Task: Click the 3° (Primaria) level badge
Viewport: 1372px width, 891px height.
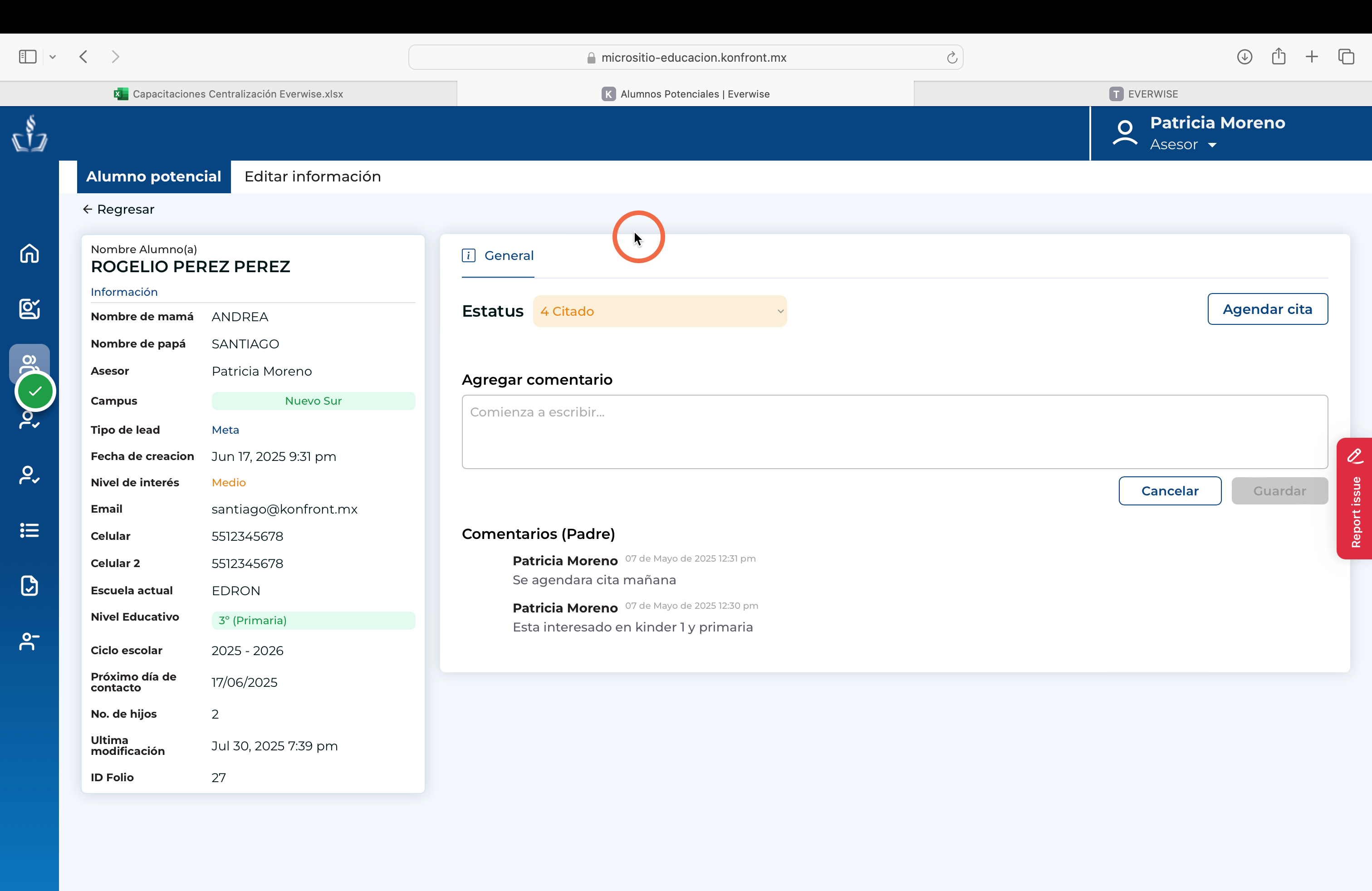Action: [313, 620]
